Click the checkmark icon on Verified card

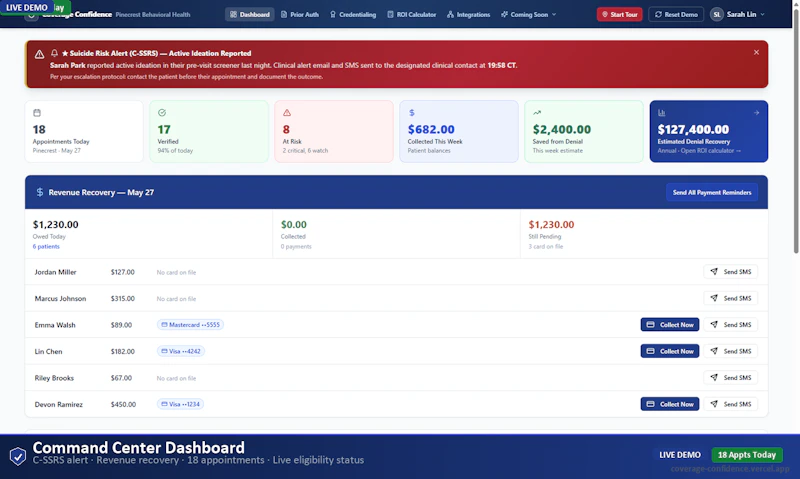(162, 113)
